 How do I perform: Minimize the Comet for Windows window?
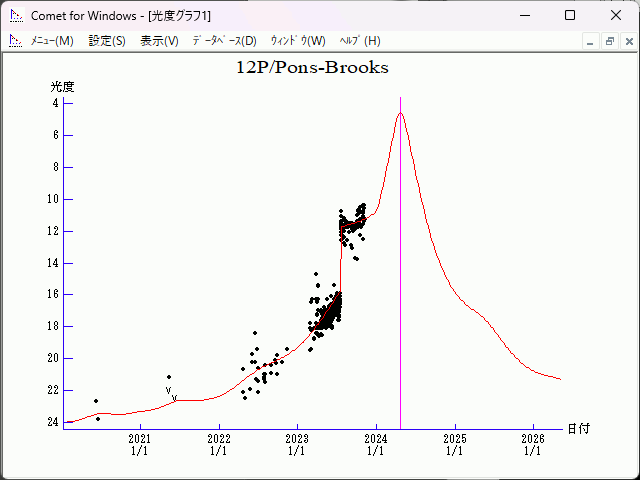pyautogui.click(x=524, y=15)
